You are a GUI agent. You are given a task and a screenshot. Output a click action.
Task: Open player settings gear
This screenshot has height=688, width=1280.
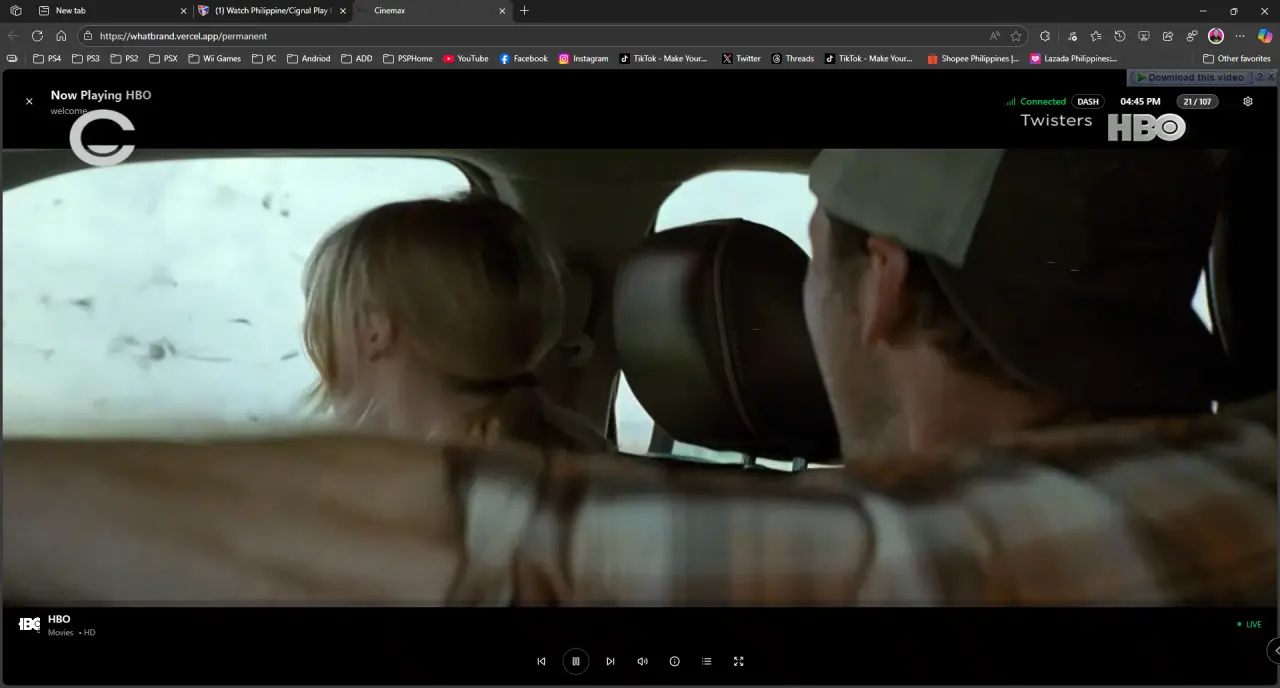tap(1247, 101)
